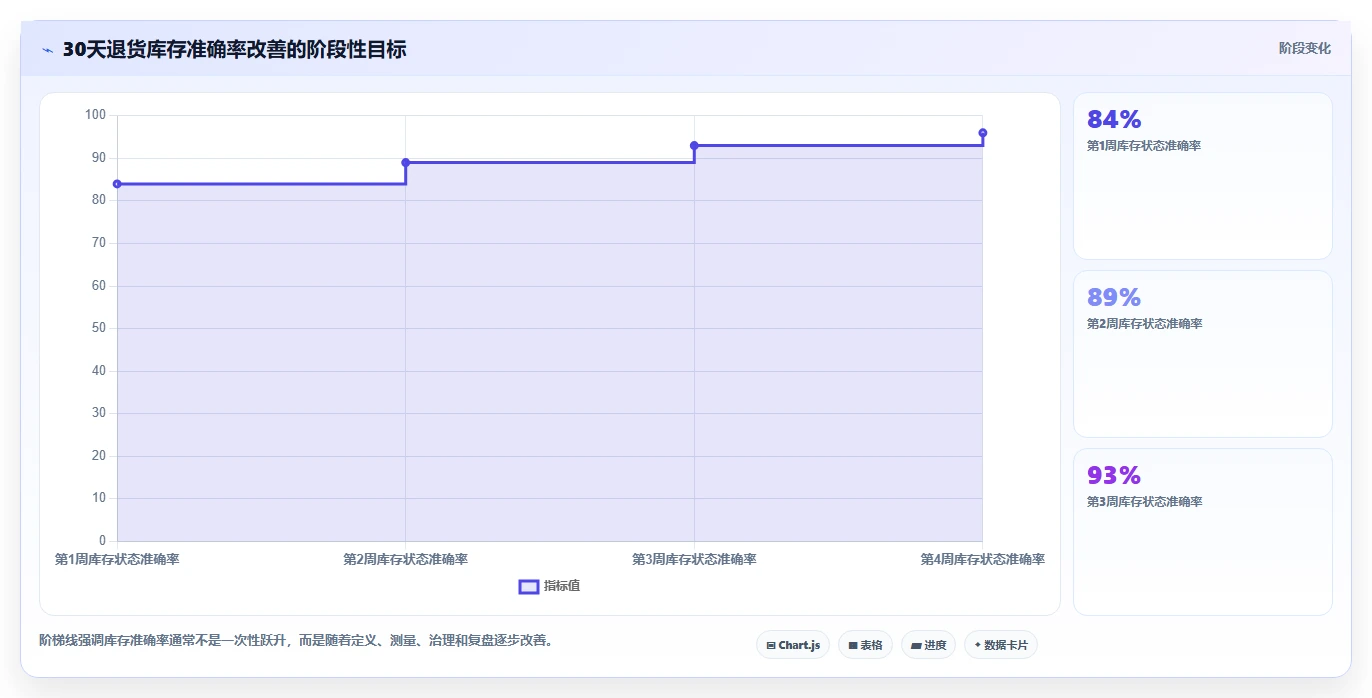Click the week 3 data point at 93
This screenshot has height=698, width=1372.
pyautogui.click(x=694, y=145)
